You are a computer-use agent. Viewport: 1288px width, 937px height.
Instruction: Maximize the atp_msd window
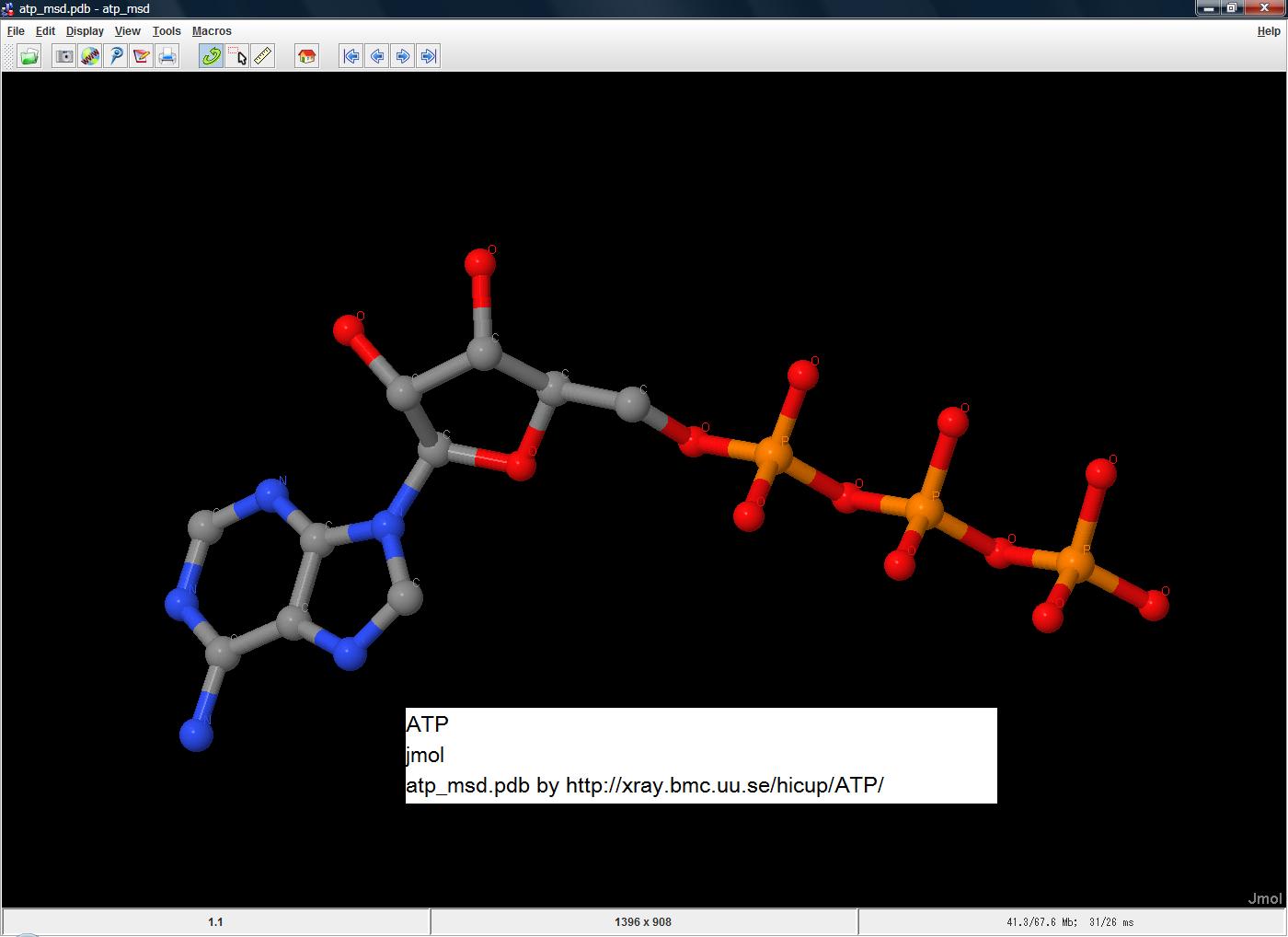(1233, 7)
